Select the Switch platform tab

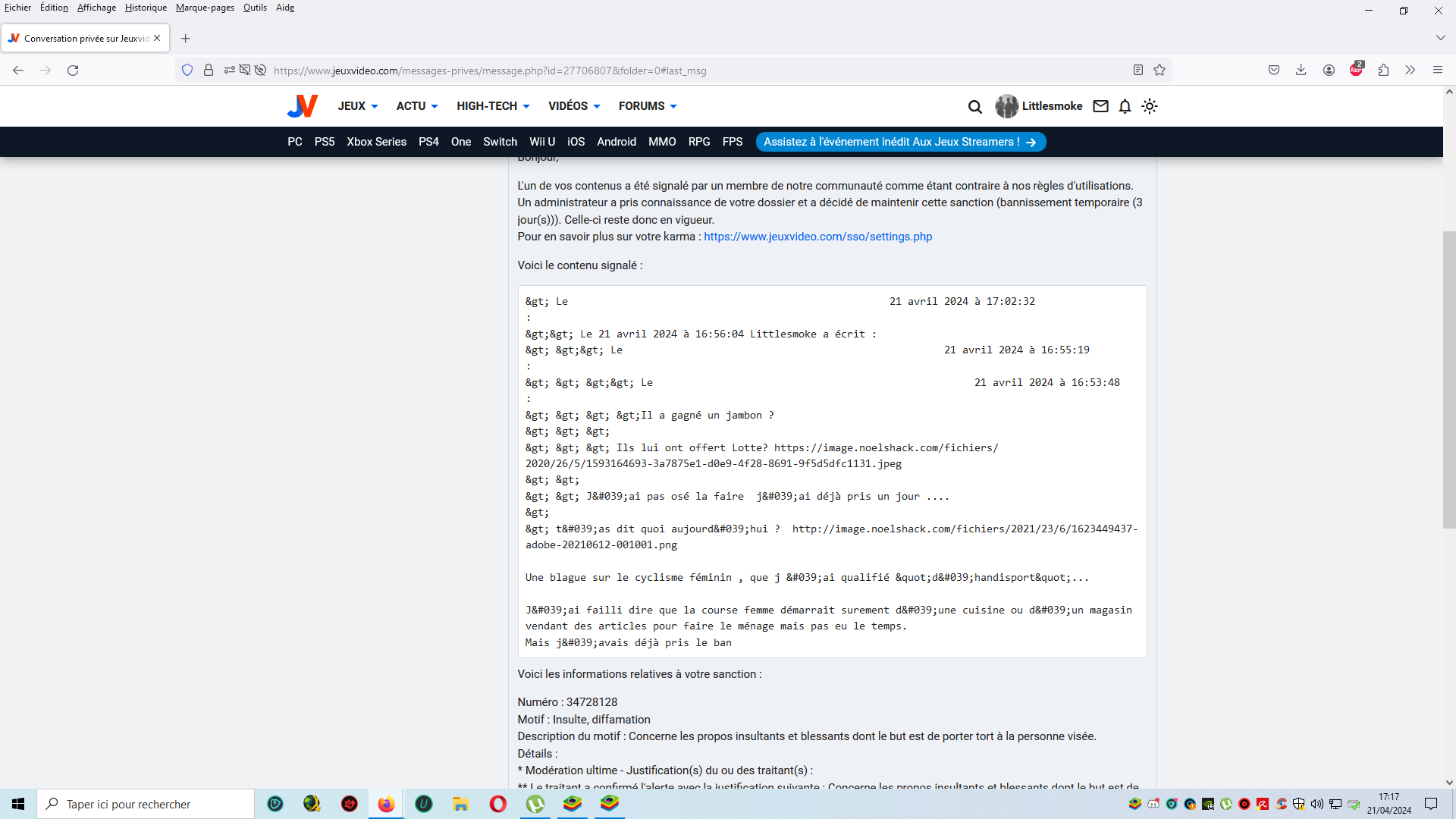500,142
